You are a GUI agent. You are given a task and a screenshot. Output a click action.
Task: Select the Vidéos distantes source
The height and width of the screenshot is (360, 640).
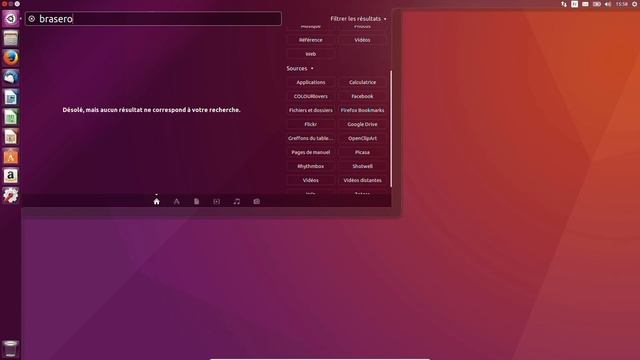point(362,180)
